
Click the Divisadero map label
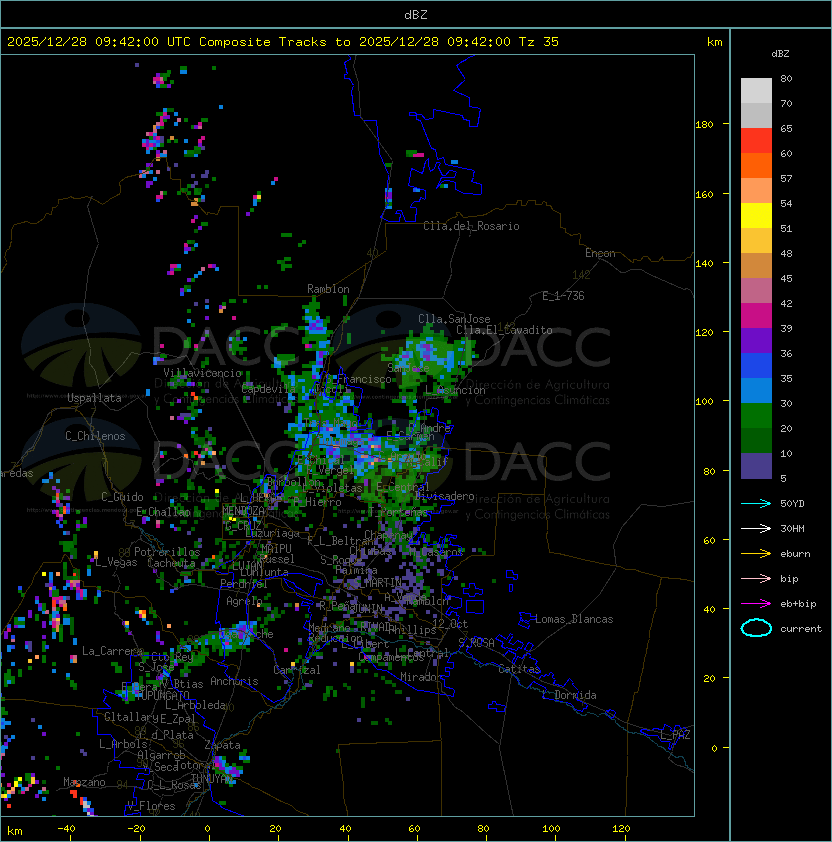444,496
